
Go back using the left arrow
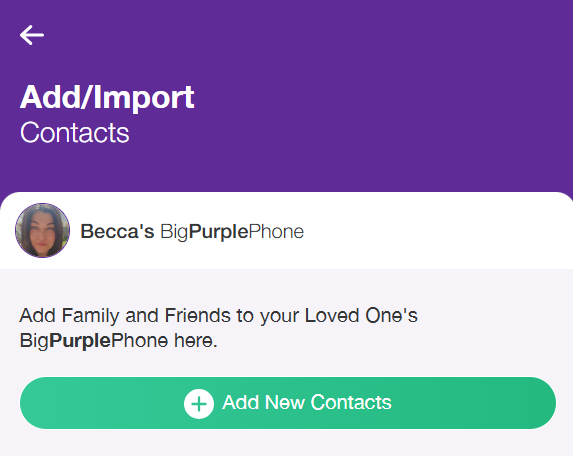pos(32,35)
